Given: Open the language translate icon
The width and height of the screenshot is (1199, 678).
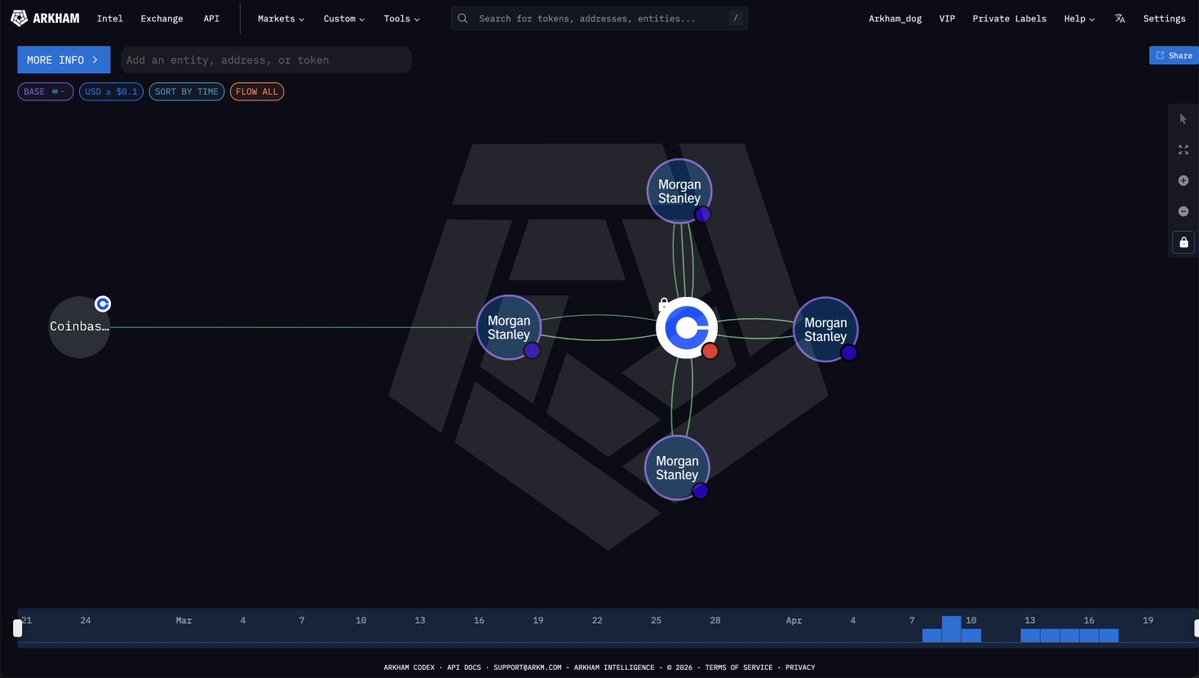Looking at the screenshot, I should tap(1119, 18).
